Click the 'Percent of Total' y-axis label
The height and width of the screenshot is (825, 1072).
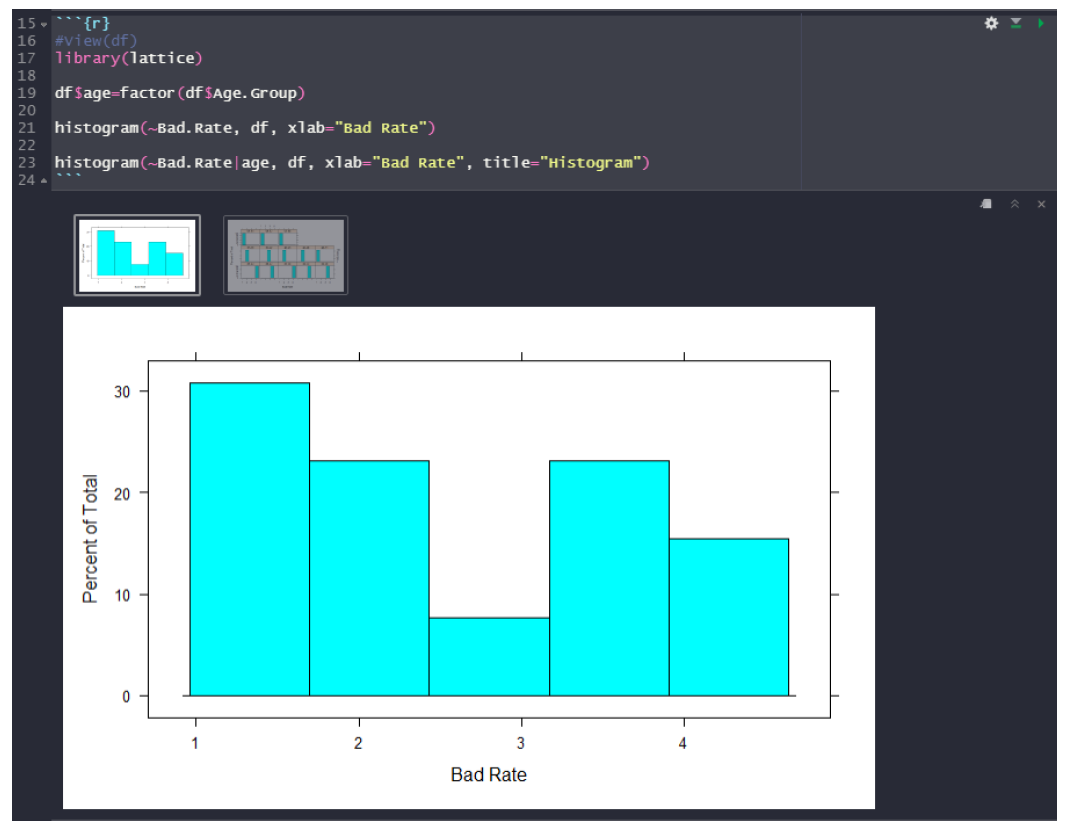pyautogui.click(x=90, y=539)
